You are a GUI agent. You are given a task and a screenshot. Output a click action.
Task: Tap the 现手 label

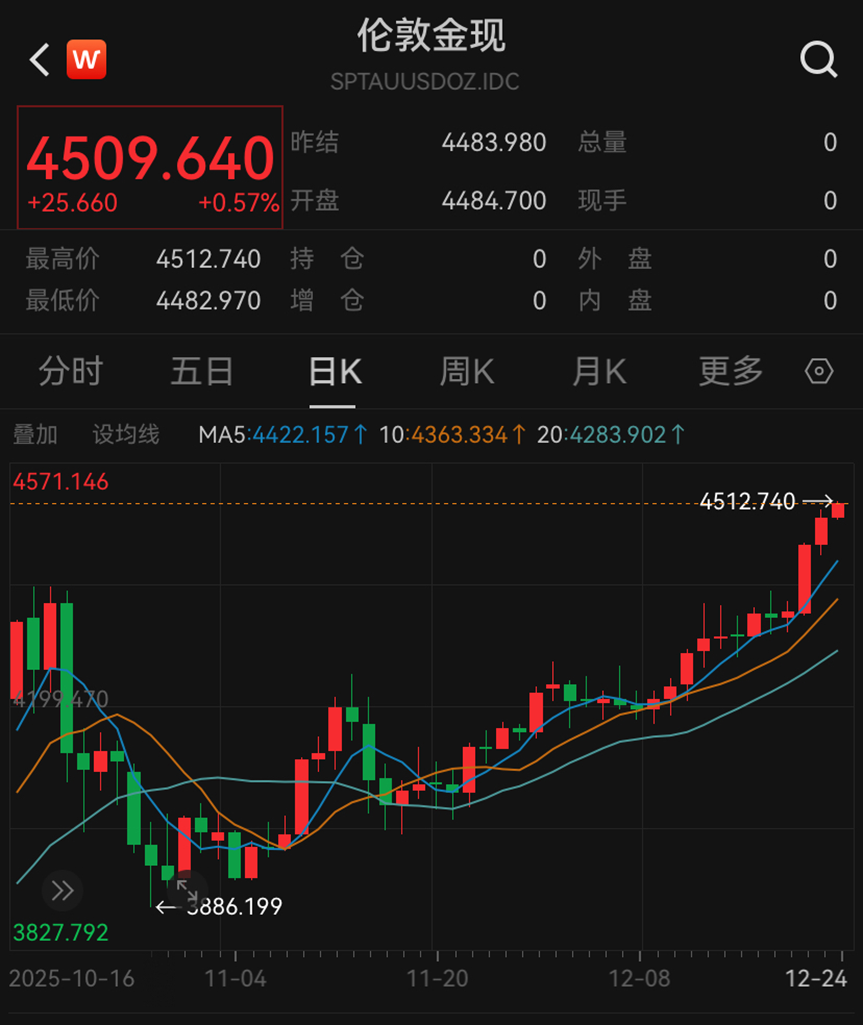pyautogui.click(x=602, y=201)
